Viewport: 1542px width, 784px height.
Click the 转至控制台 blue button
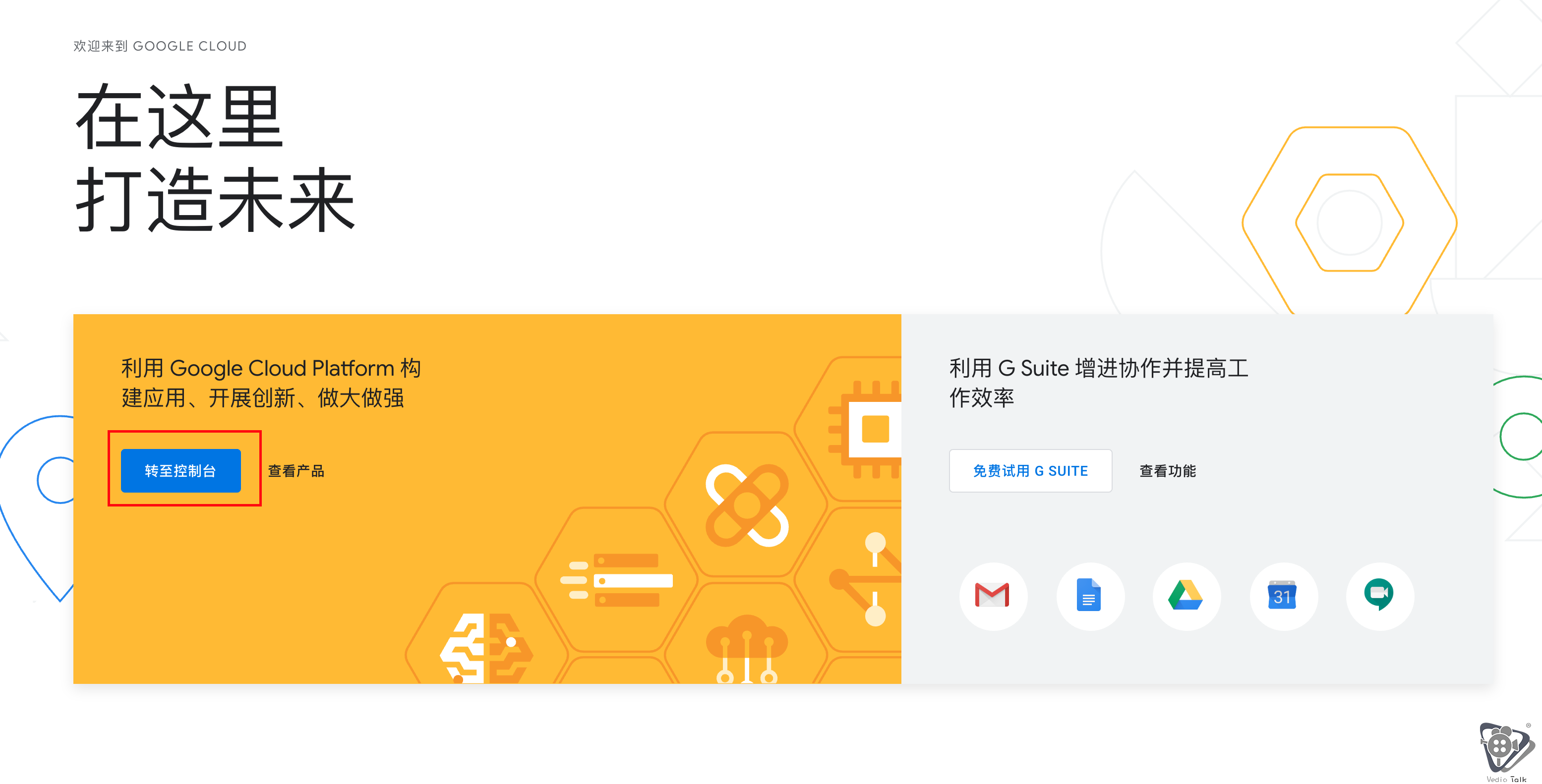coord(181,470)
